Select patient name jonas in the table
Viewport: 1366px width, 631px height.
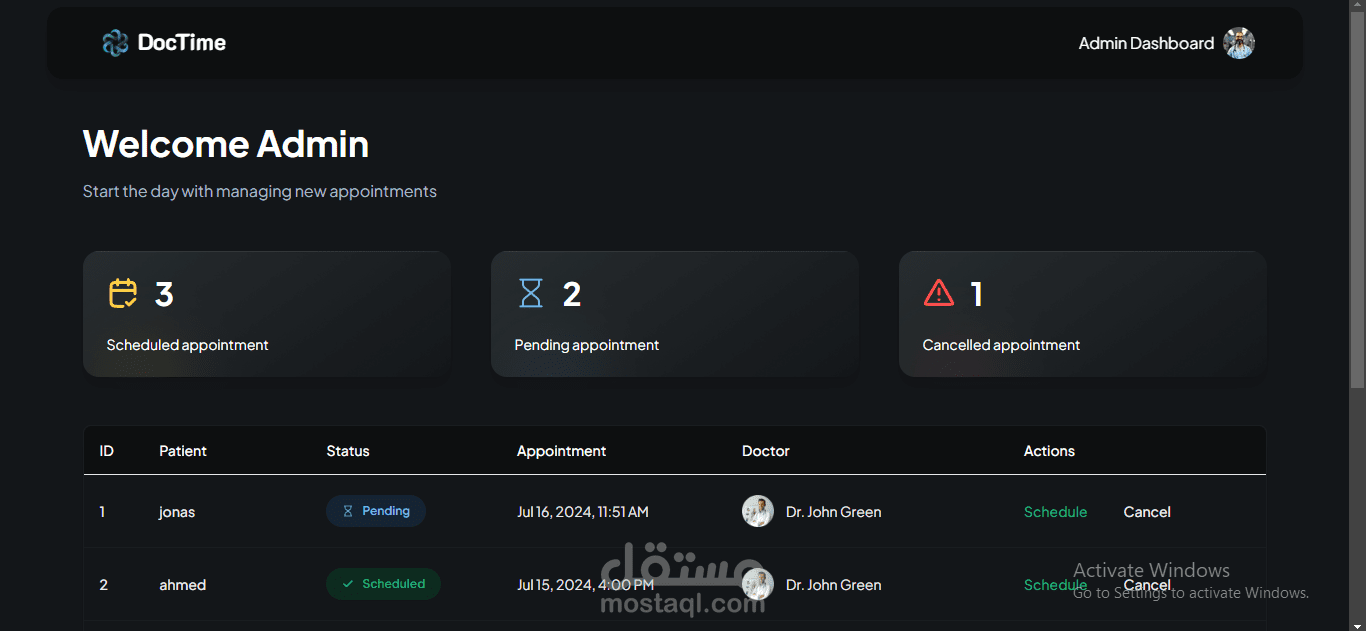coord(176,511)
